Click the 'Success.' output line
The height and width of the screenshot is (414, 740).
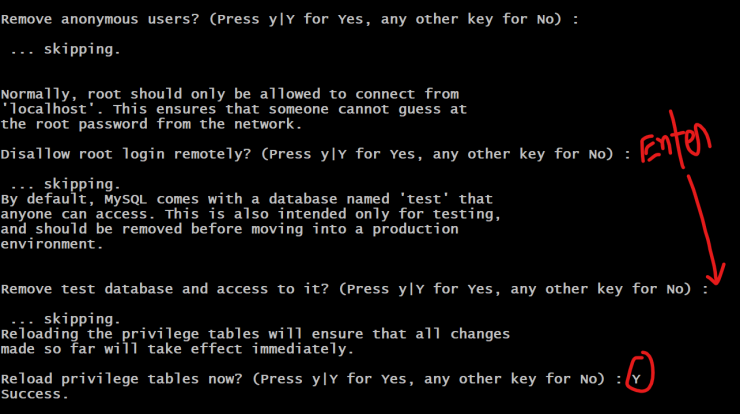point(34,394)
